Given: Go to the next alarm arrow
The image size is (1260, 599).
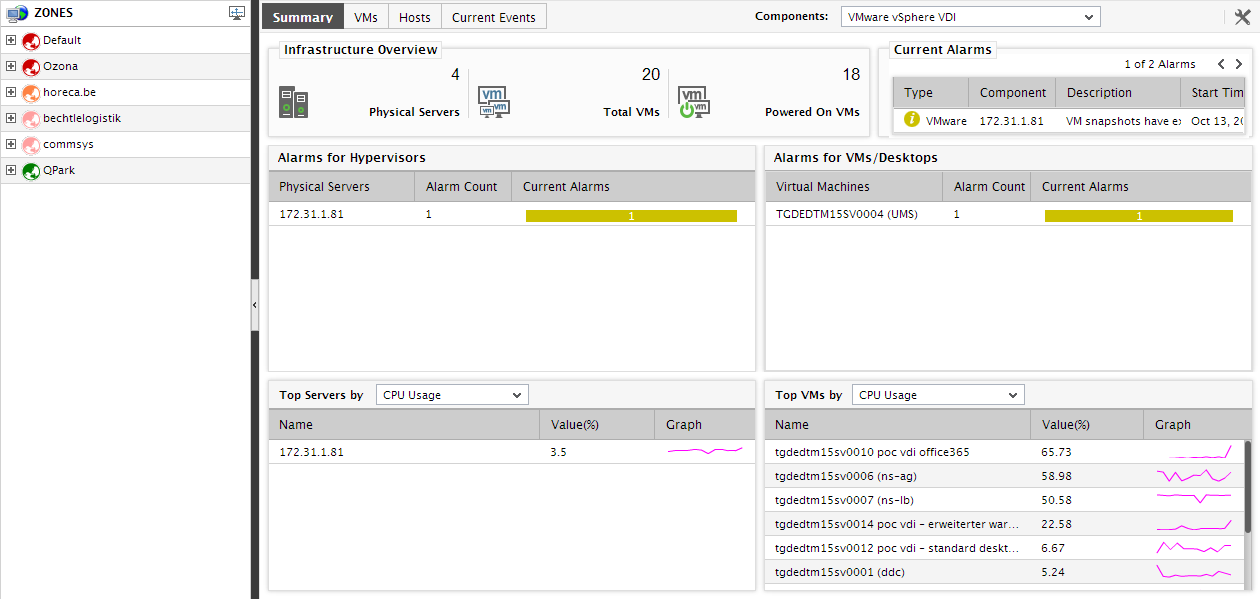Looking at the screenshot, I should pos(1238,64).
